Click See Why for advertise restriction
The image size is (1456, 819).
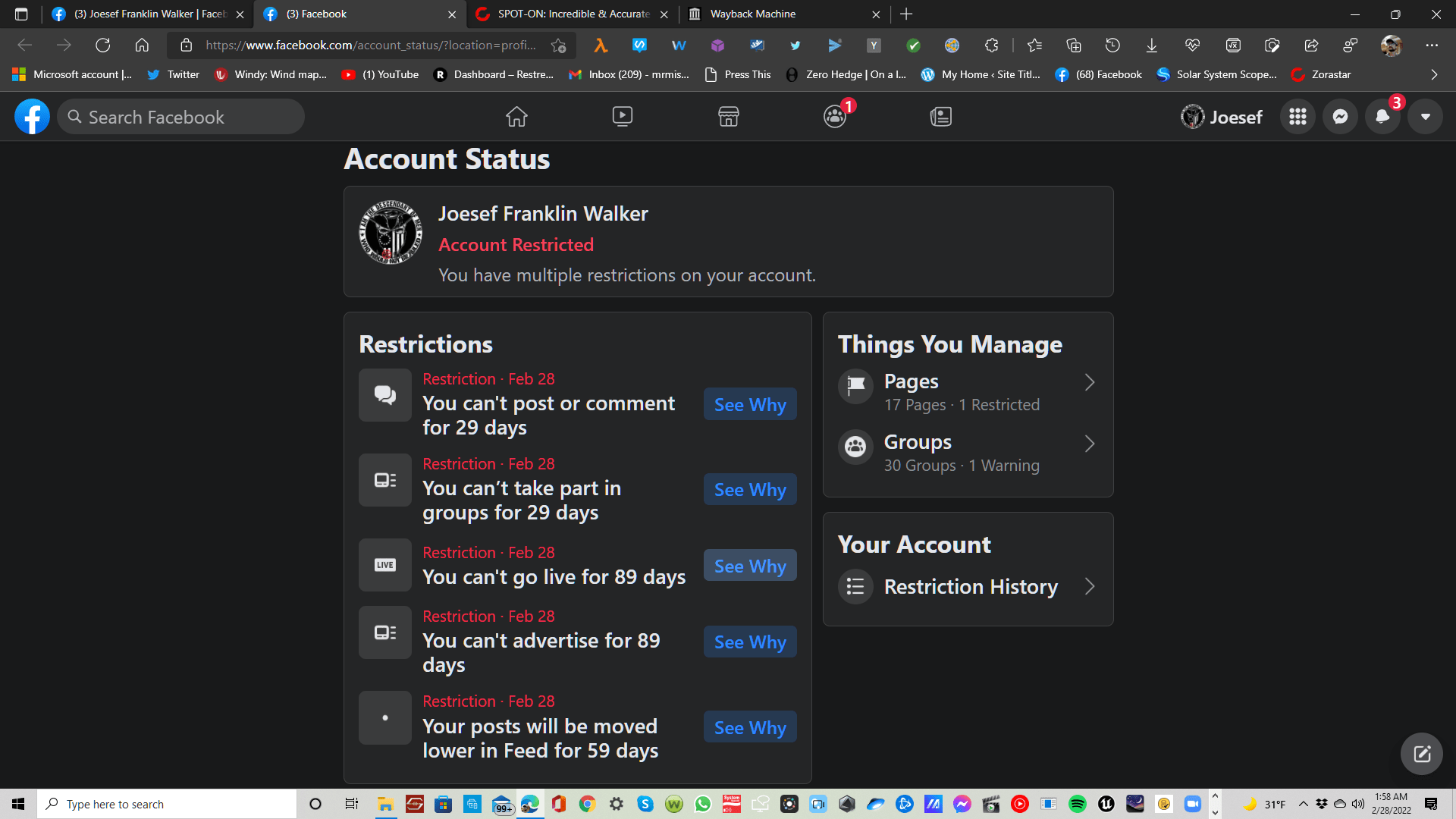tap(749, 642)
